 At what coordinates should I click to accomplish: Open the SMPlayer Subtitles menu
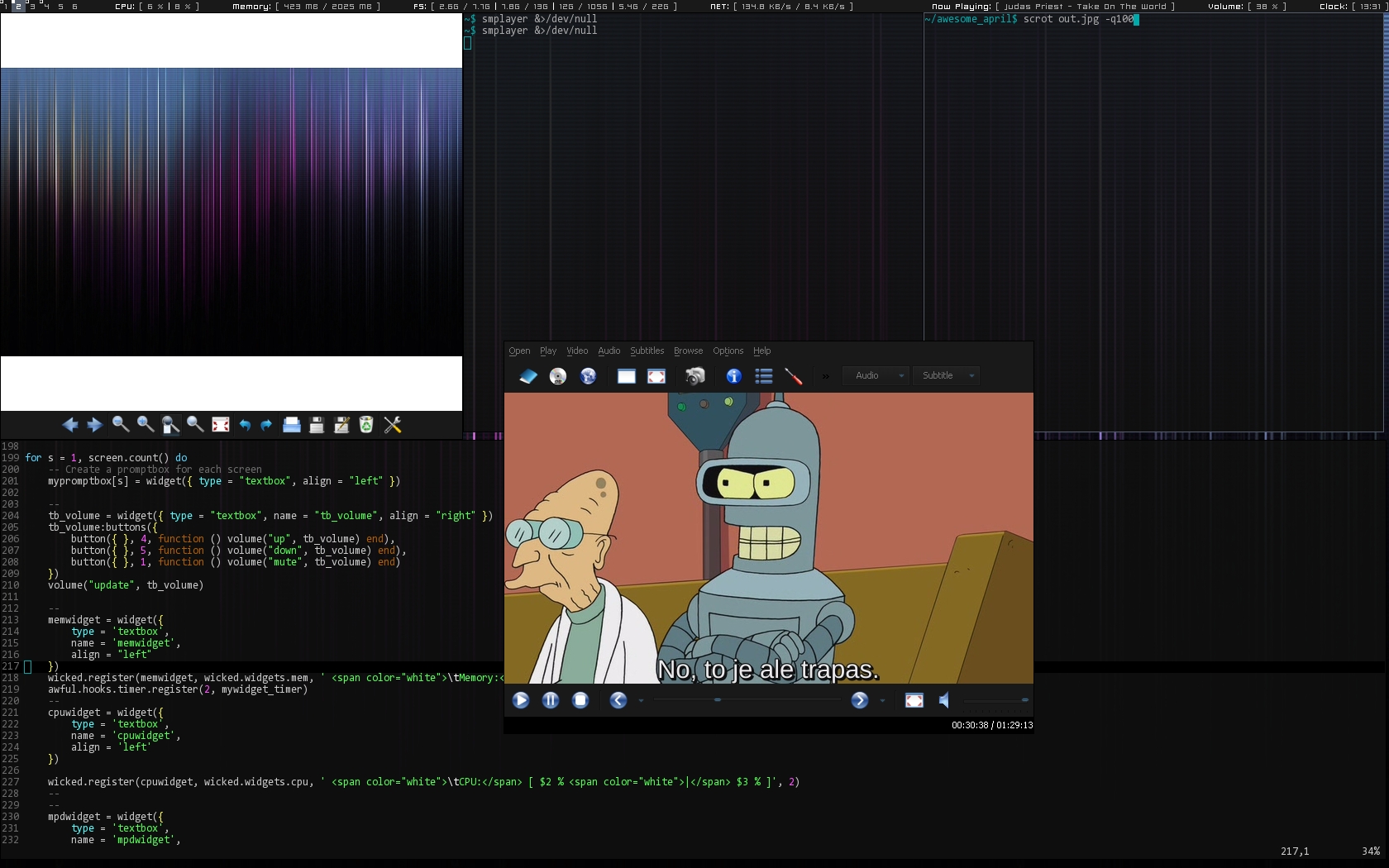coord(647,351)
